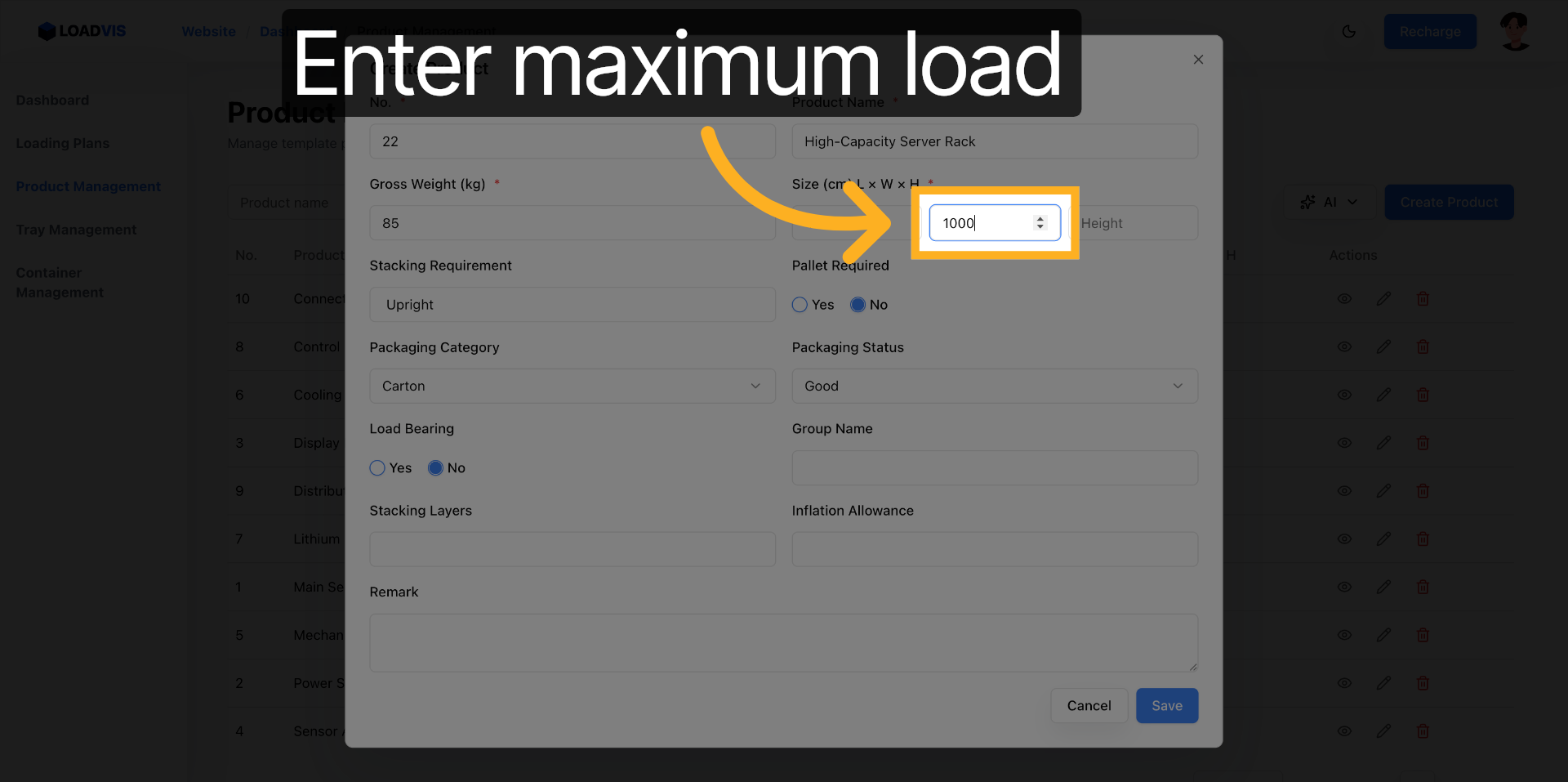Image resolution: width=1568 pixels, height=782 pixels.
Task: View details of the Connector product
Action: tap(1344, 298)
